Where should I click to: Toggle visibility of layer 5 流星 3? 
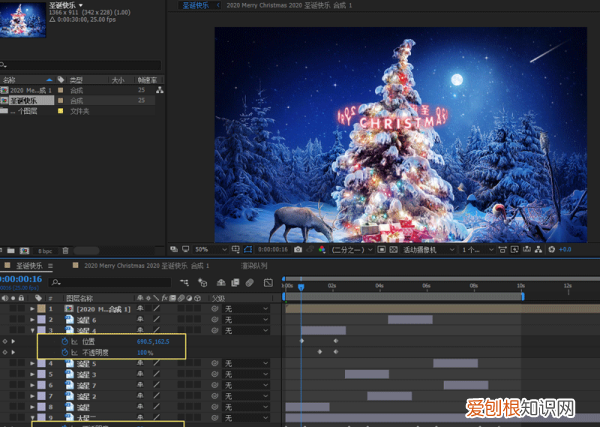tap(7, 374)
